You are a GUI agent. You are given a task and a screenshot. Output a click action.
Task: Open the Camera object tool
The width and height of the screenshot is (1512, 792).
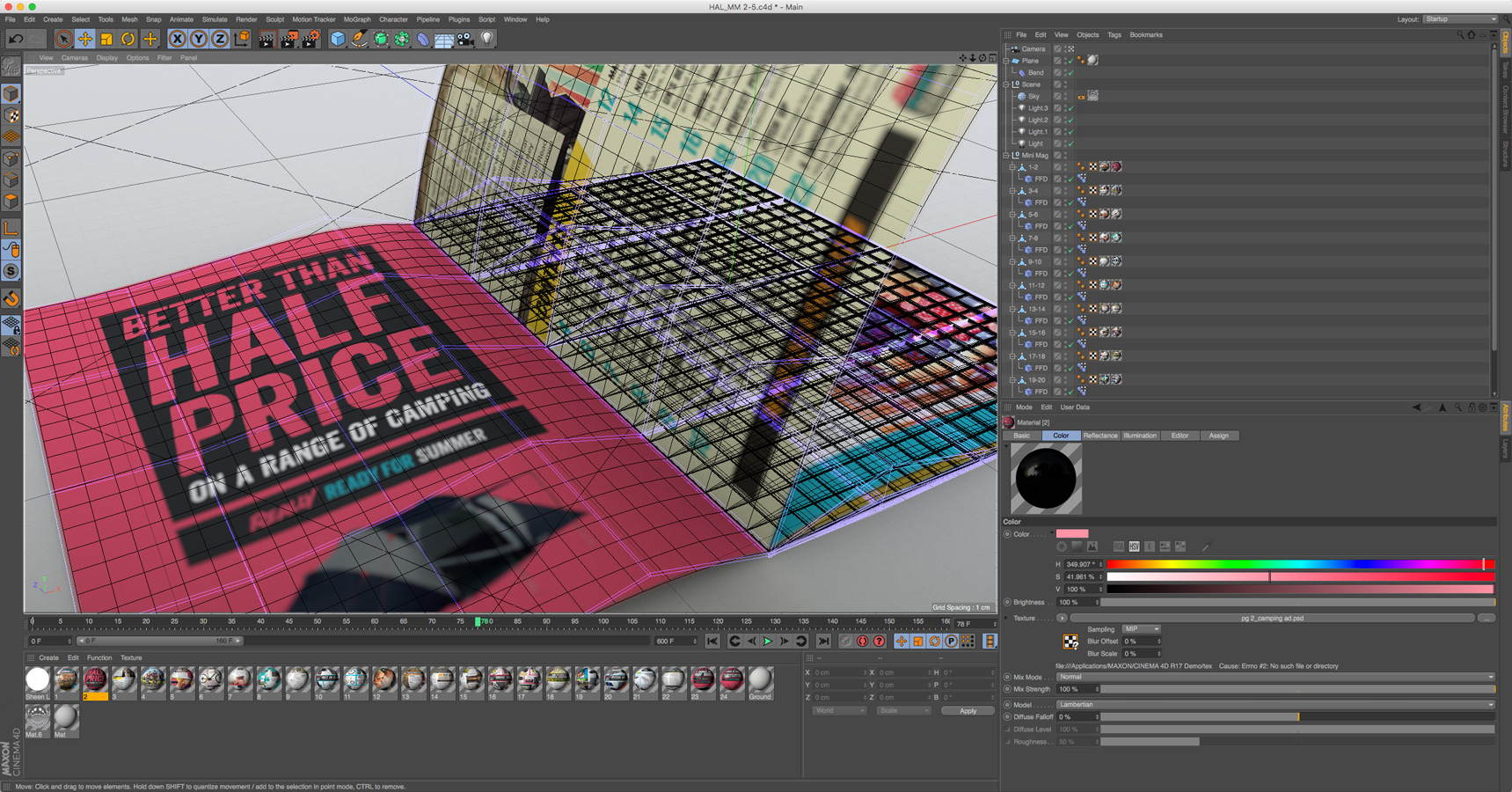point(465,39)
